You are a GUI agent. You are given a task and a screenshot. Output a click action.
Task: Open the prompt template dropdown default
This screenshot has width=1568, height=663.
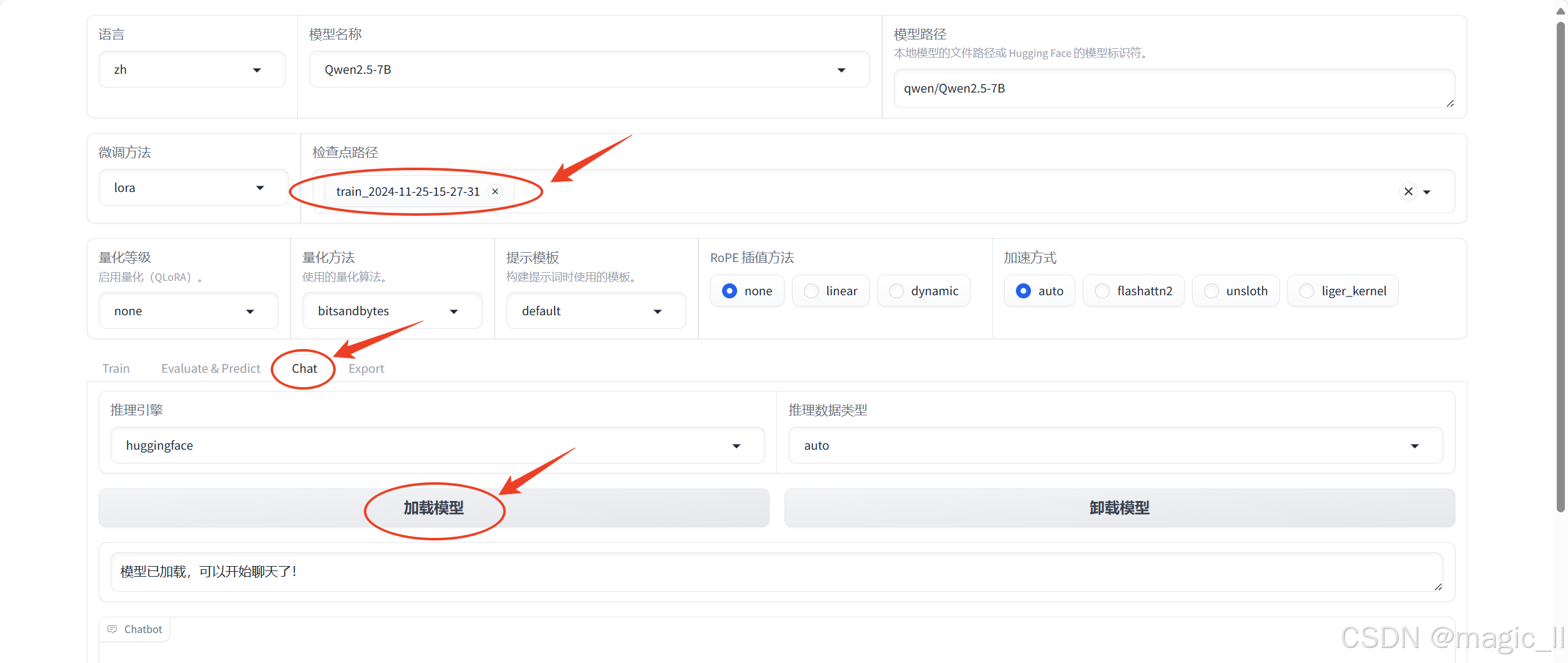click(596, 311)
